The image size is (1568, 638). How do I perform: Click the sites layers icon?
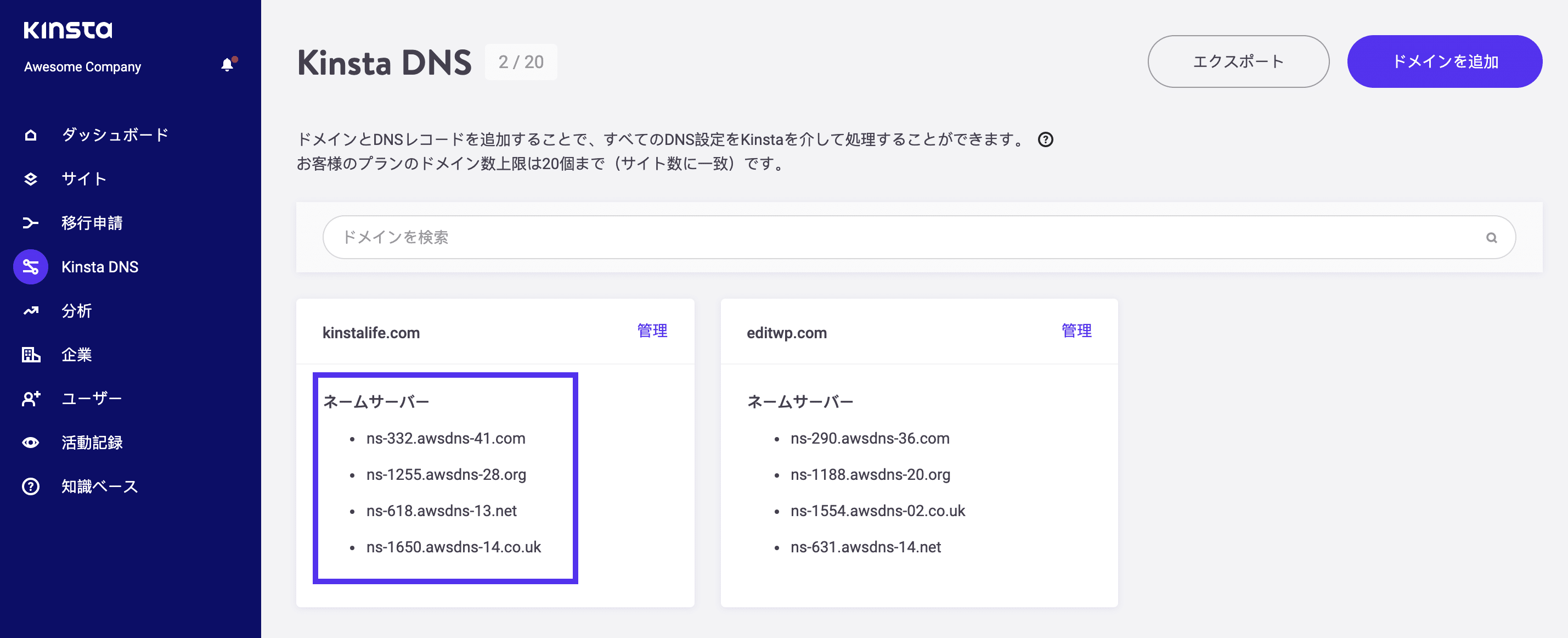pyautogui.click(x=30, y=179)
